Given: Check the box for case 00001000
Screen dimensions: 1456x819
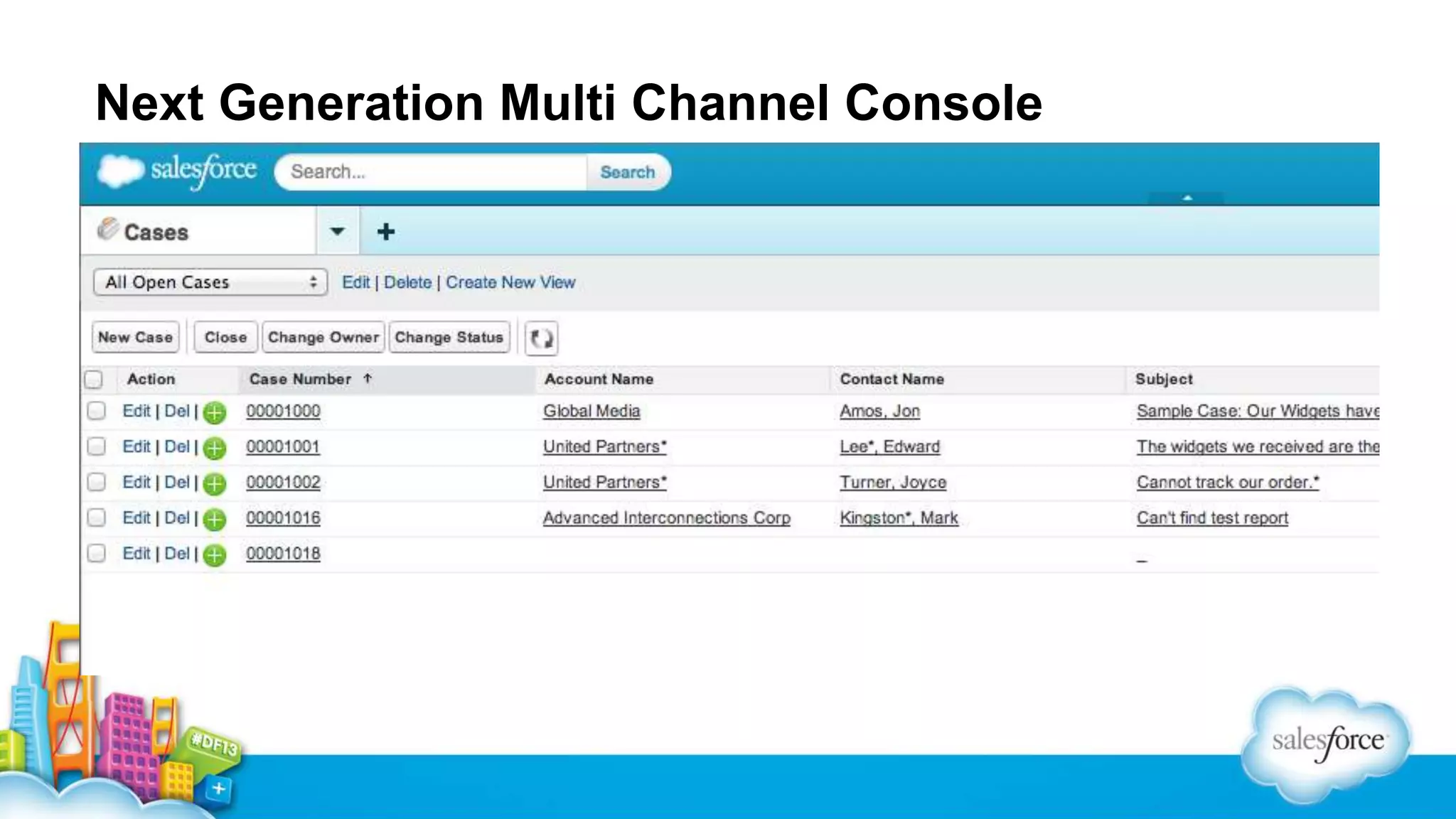Looking at the screenshot, I should [x=96, y=411].
